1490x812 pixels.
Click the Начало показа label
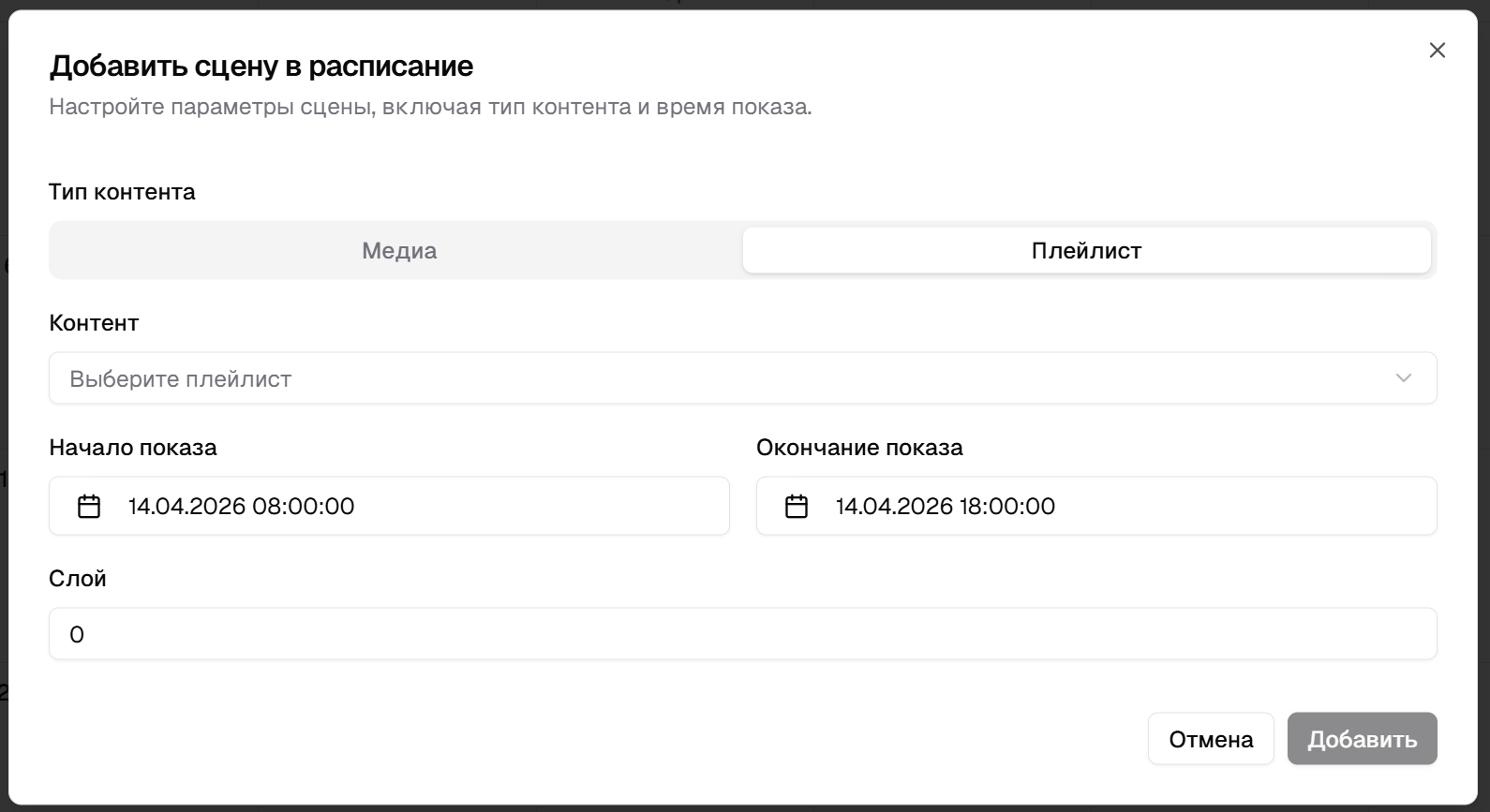(x=133, y=448)
